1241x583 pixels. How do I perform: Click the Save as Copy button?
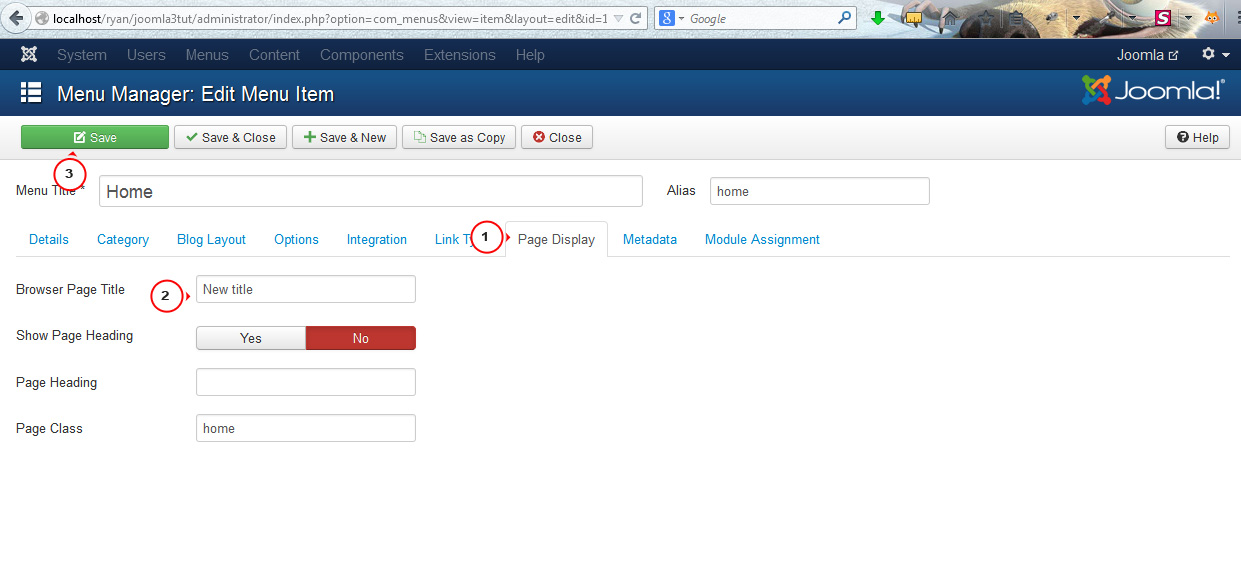tap(459, 137)
